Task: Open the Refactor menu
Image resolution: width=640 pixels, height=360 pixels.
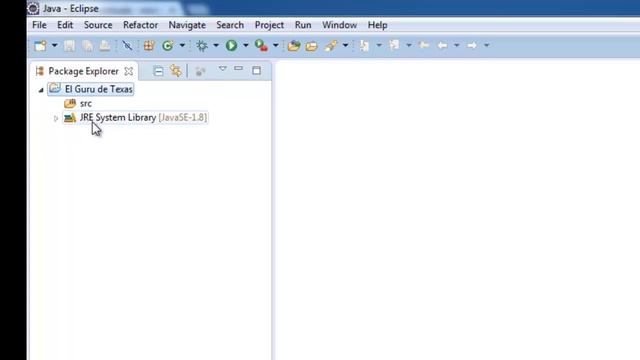Action: pyautogui.click(x=140, y=25)
